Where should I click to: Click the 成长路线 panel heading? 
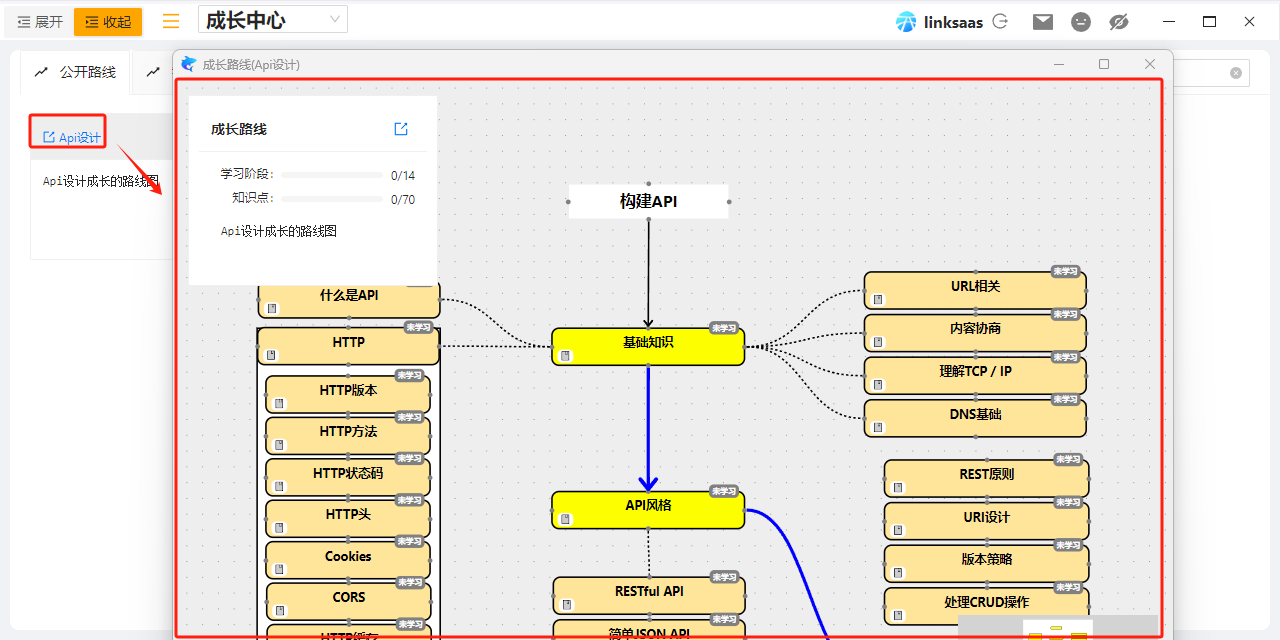tap(239, 129)
